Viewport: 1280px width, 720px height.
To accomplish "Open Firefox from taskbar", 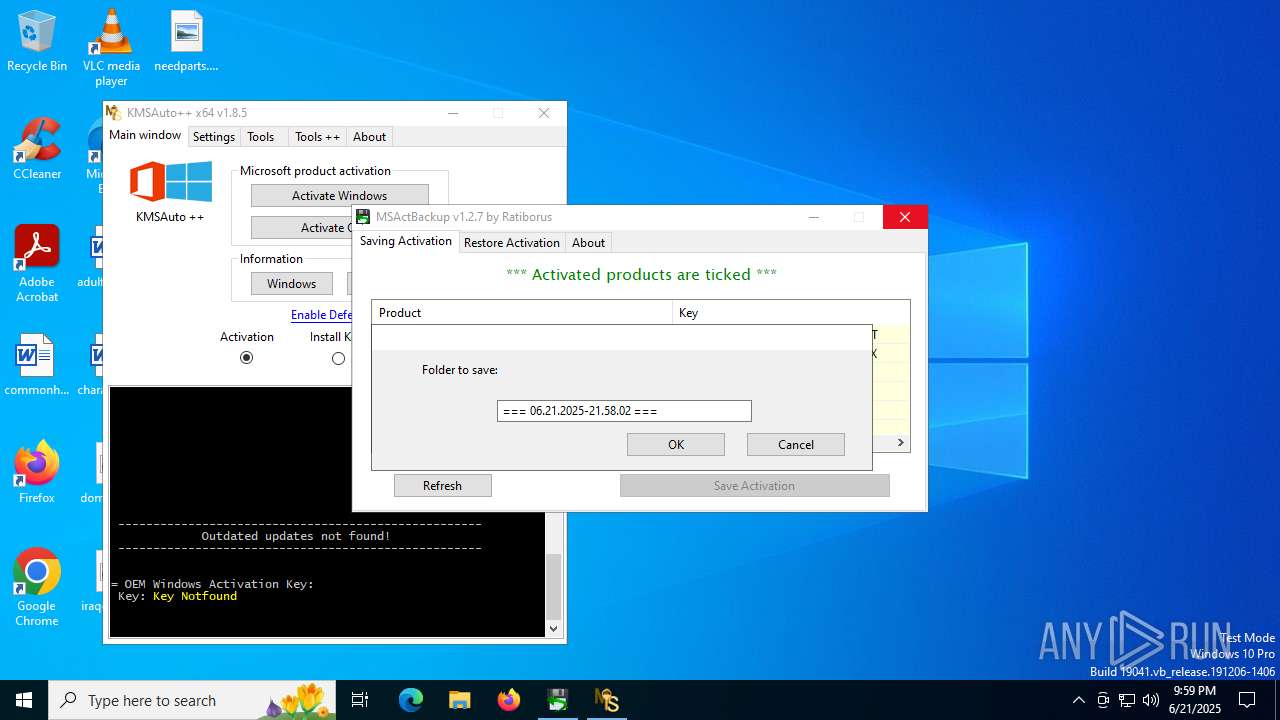I will (509, 700).
